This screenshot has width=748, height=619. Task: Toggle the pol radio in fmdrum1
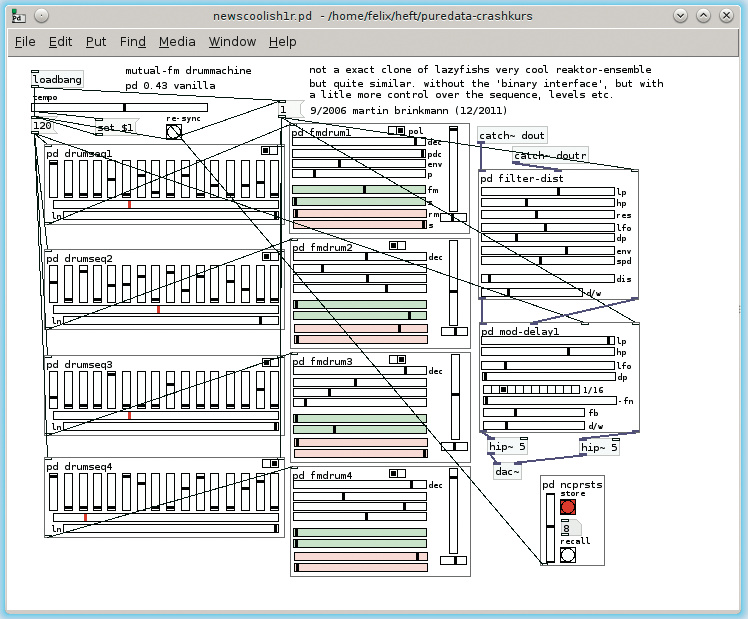click(x=396, y=131)
